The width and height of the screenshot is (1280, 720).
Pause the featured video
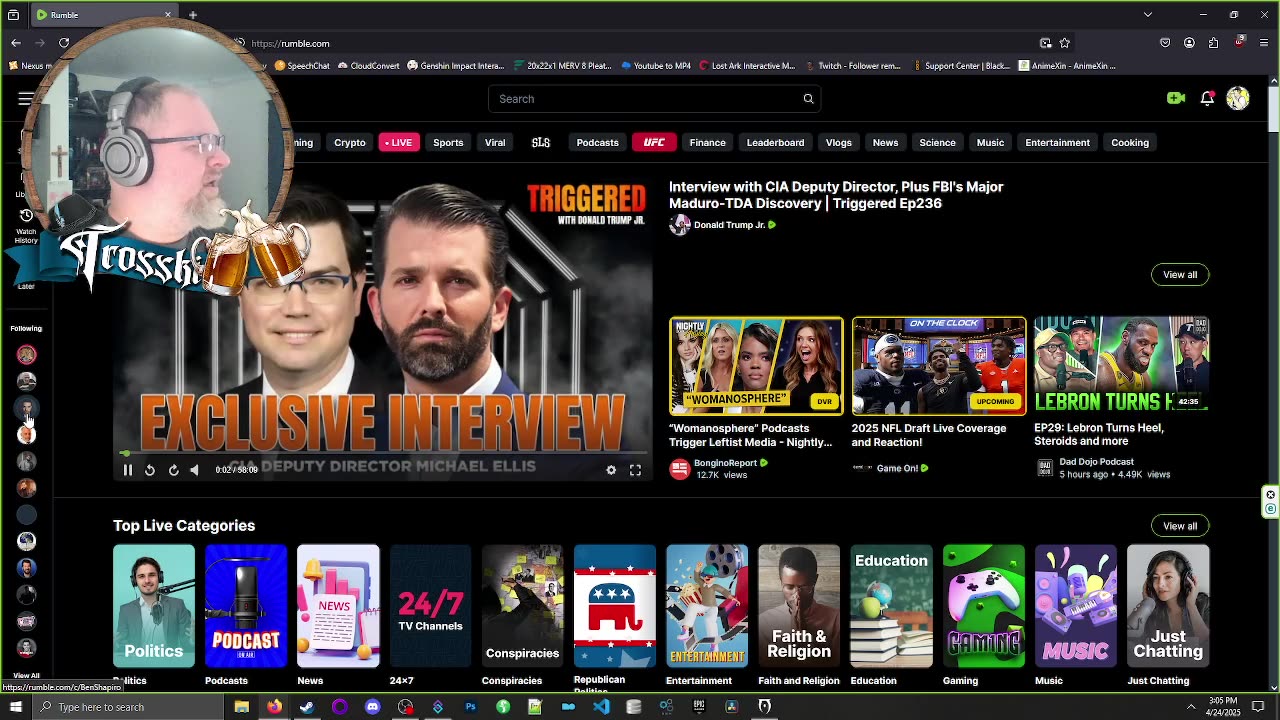click(128, 470)
